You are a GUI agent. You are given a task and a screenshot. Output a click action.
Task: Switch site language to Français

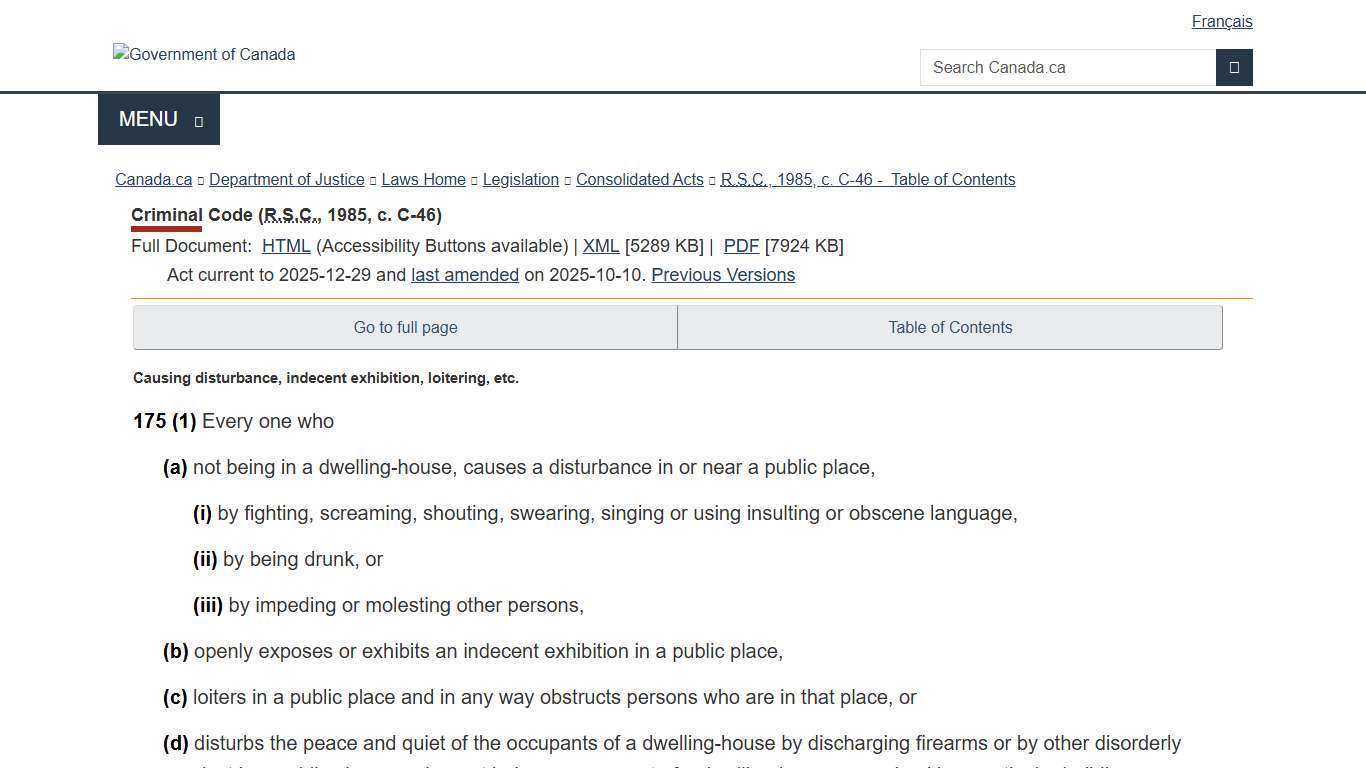pos(1222,21)
